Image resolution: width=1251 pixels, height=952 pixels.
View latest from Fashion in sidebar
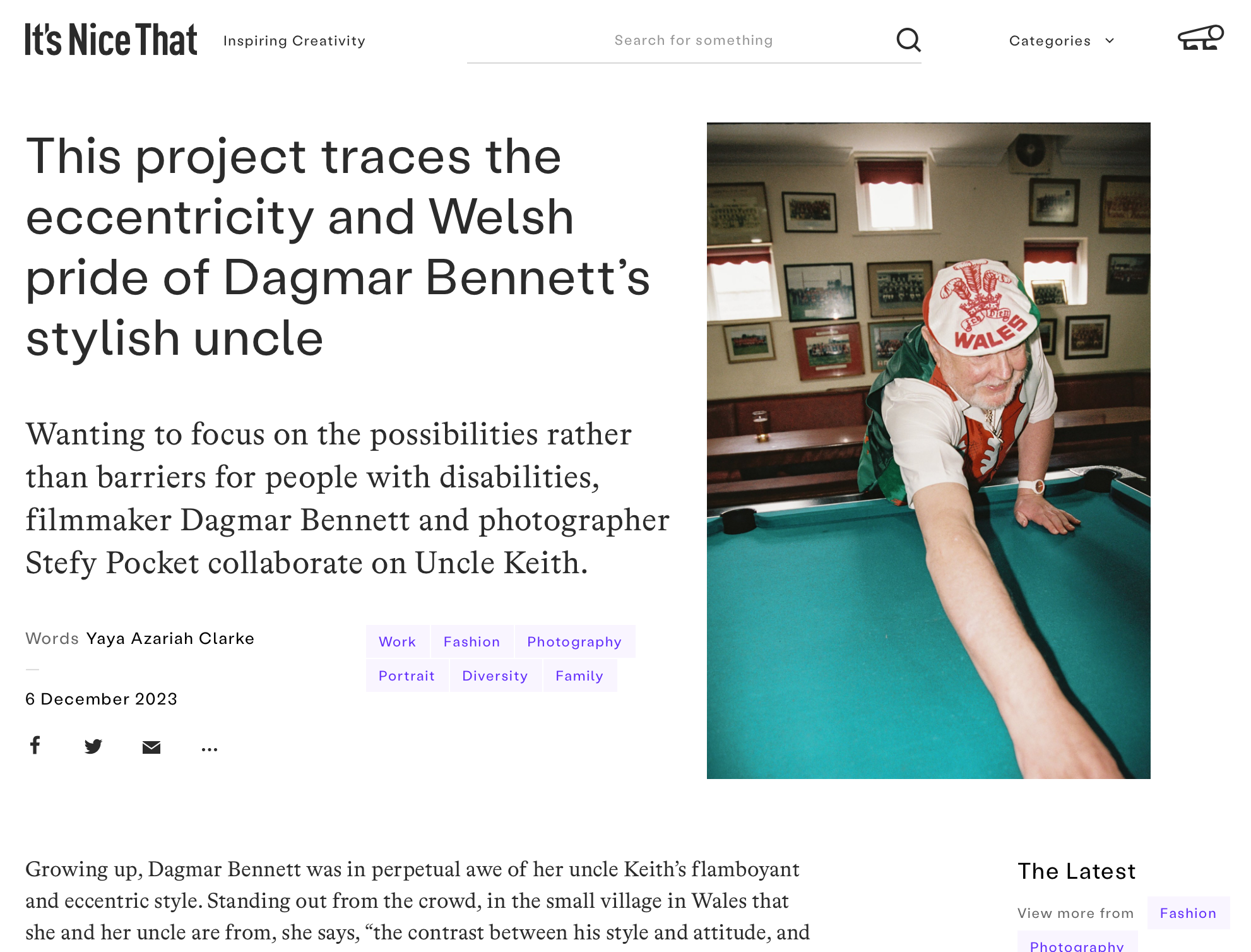click(1188, 913)
